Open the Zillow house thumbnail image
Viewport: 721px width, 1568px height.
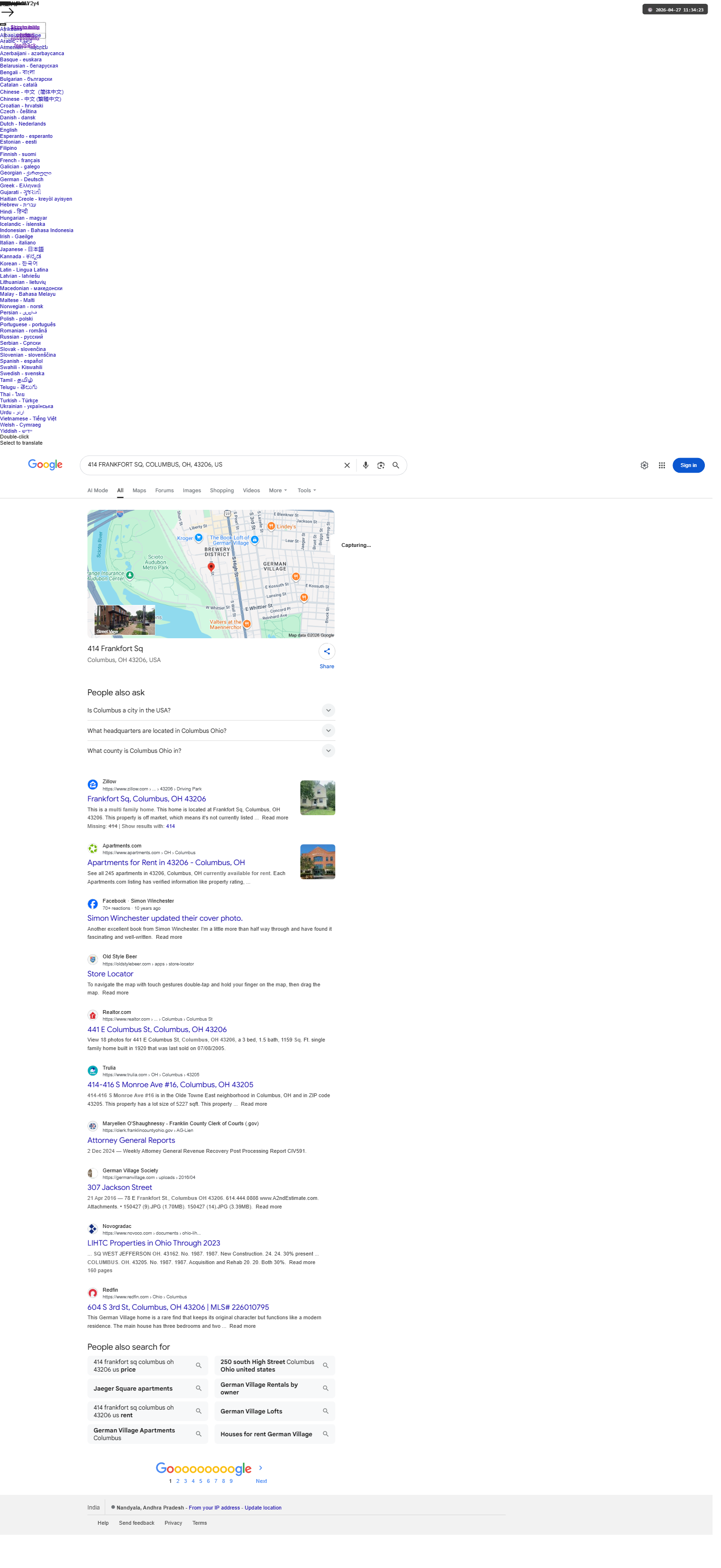click(x=317, y=798)
